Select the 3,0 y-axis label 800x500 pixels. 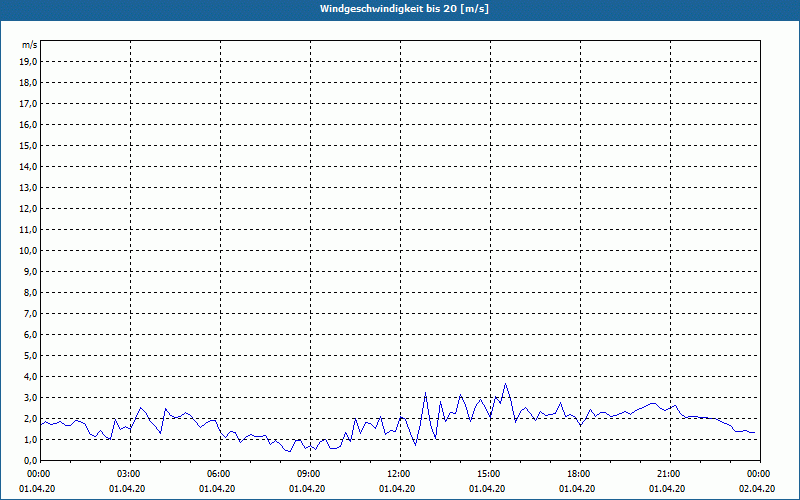click(30, 397)
